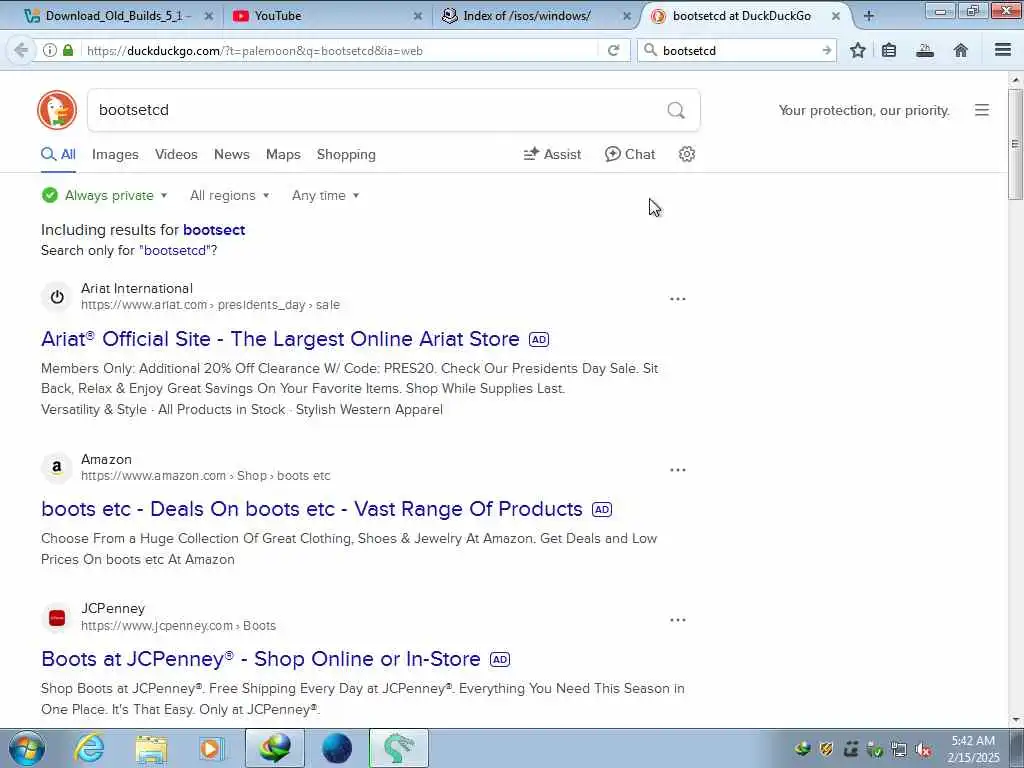This screenshot has width=1024, height=768.
Task: Click DuckDuckGo duck logo
Action: (57, 110)
